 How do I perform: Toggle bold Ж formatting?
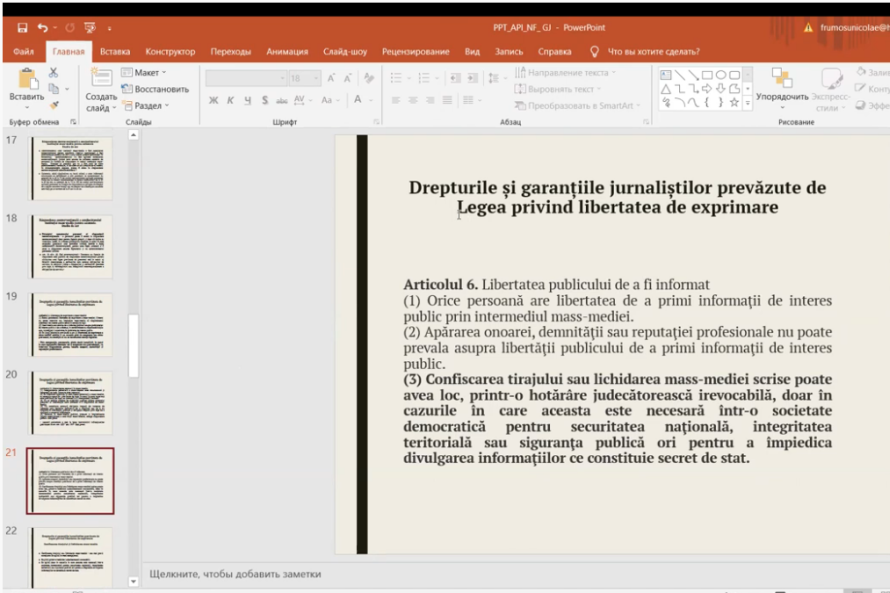(213, 100)
